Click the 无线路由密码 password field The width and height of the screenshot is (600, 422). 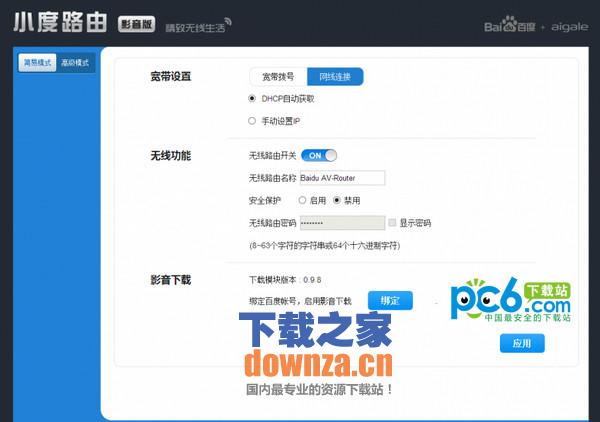(x=342, y=223)
